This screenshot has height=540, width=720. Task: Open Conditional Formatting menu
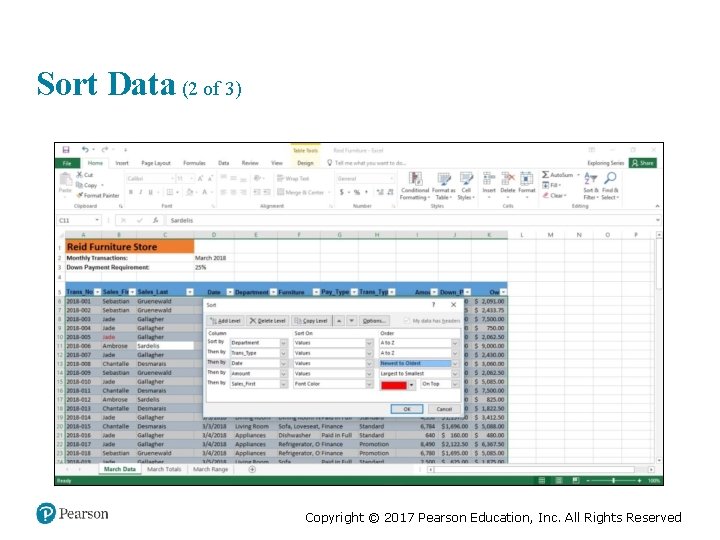415,186
